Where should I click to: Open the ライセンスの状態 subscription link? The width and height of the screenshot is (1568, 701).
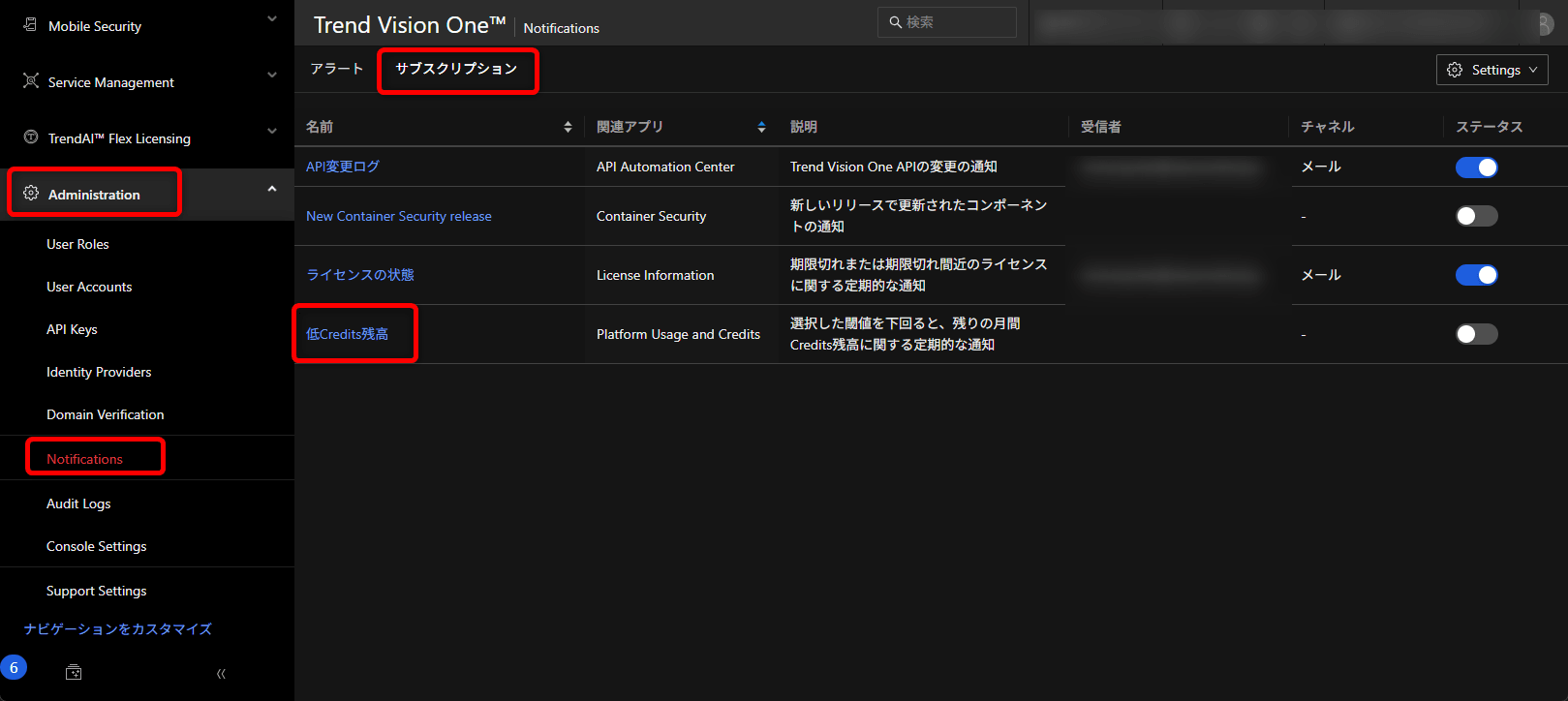[x=360, y=275]
